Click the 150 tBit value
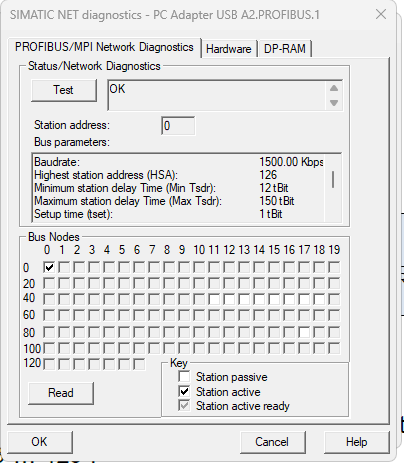 coord(277,201)
